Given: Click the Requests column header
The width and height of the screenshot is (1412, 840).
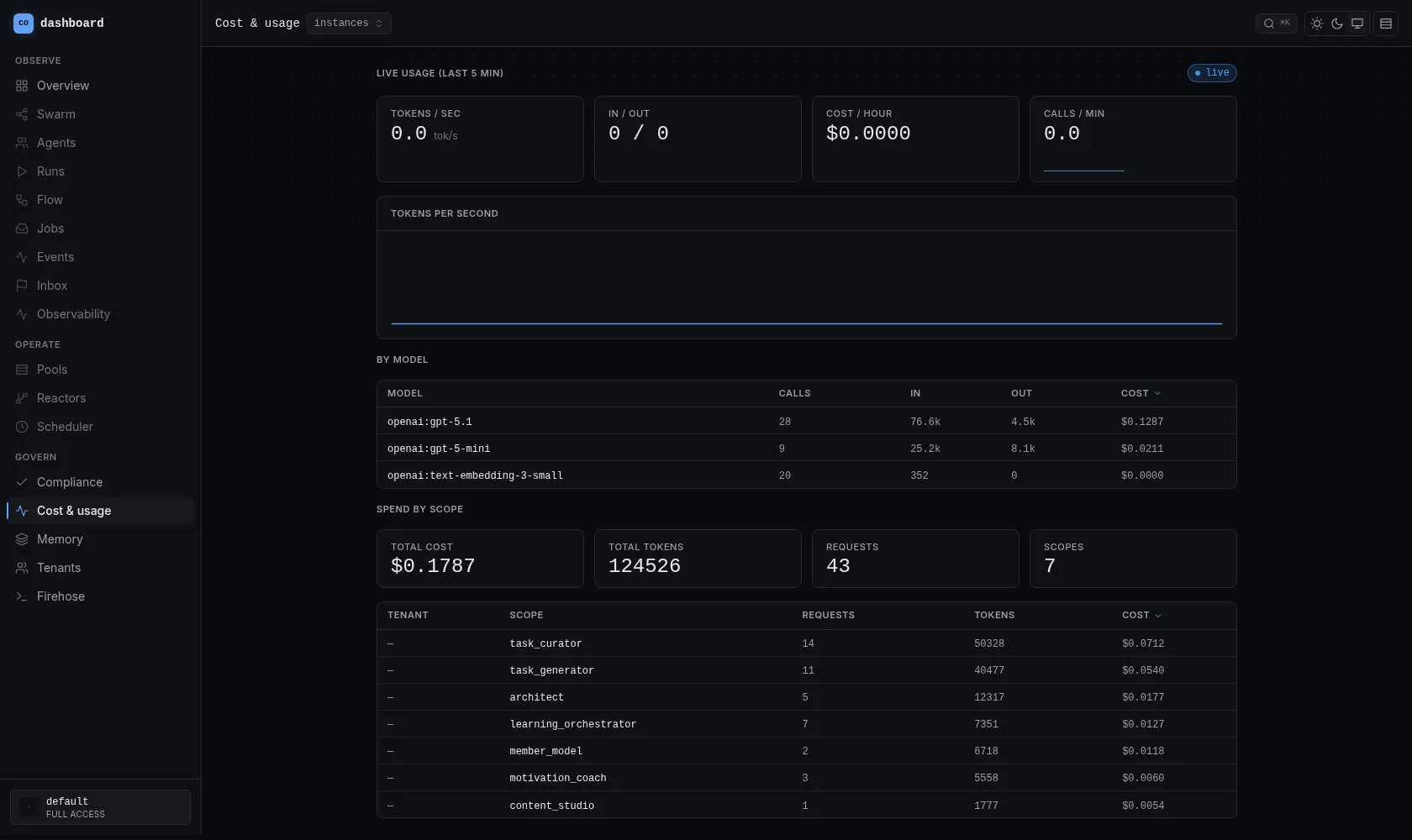Looking at the screenshot, I should click(x=828, y=615).
